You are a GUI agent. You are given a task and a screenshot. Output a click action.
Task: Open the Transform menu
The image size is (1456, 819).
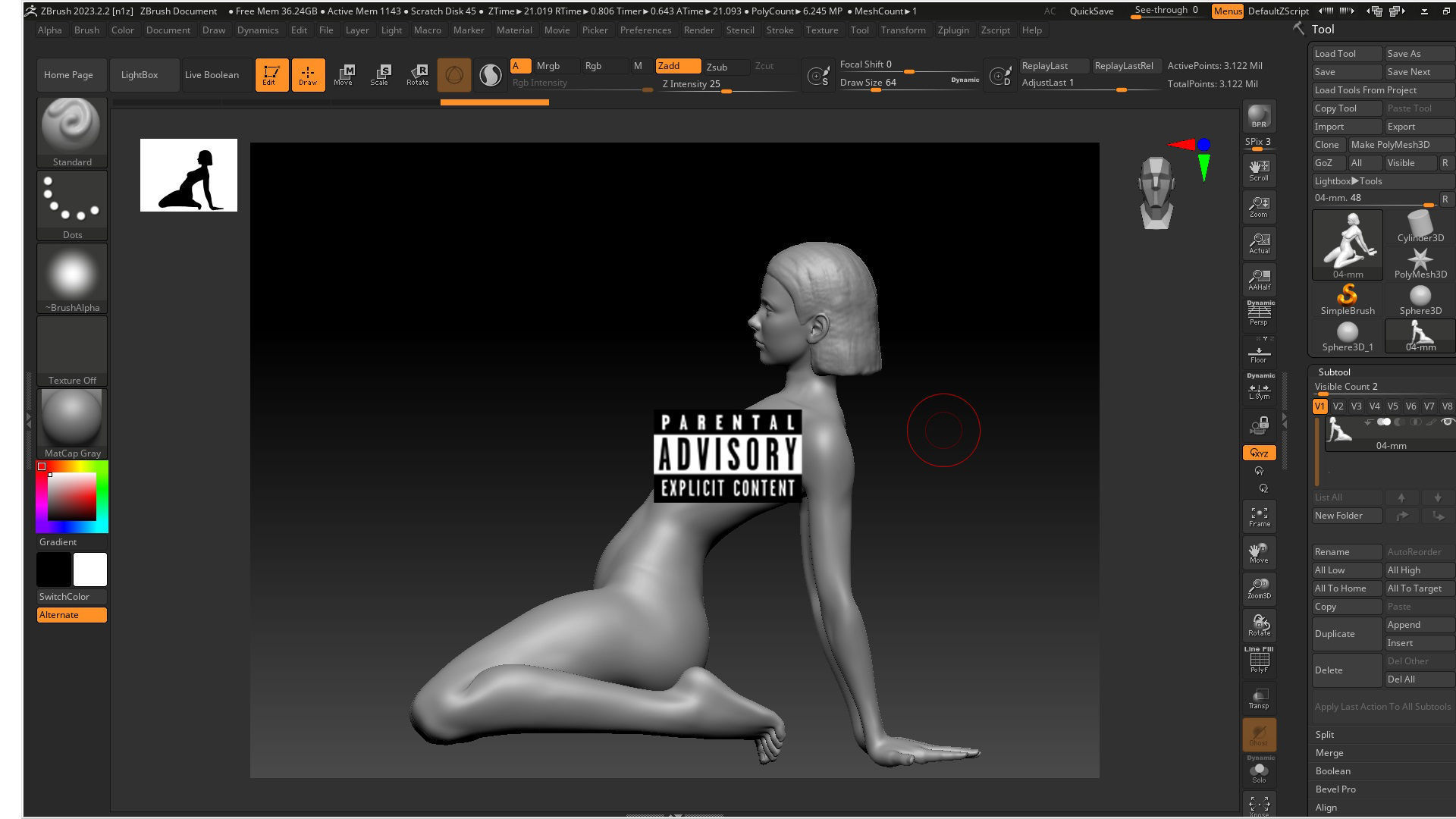(903, 30)
